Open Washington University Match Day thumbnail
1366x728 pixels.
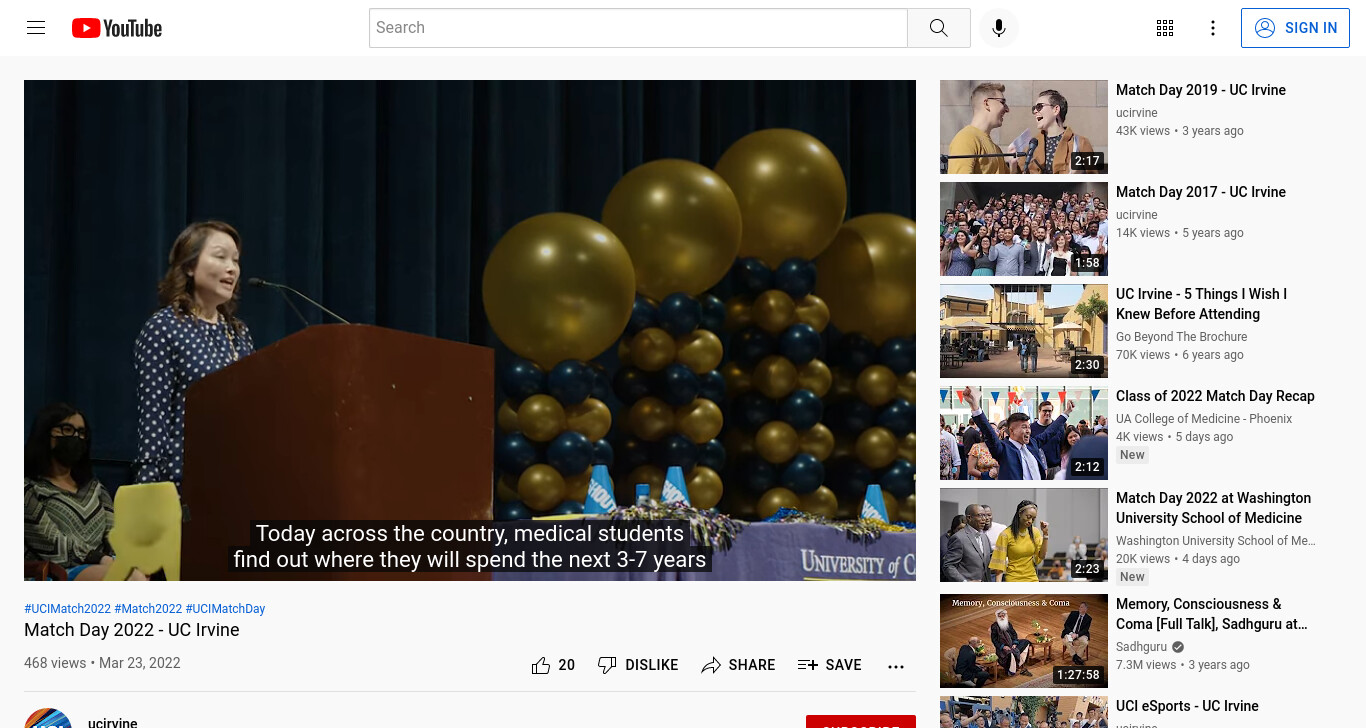[x=1024, y=535]
